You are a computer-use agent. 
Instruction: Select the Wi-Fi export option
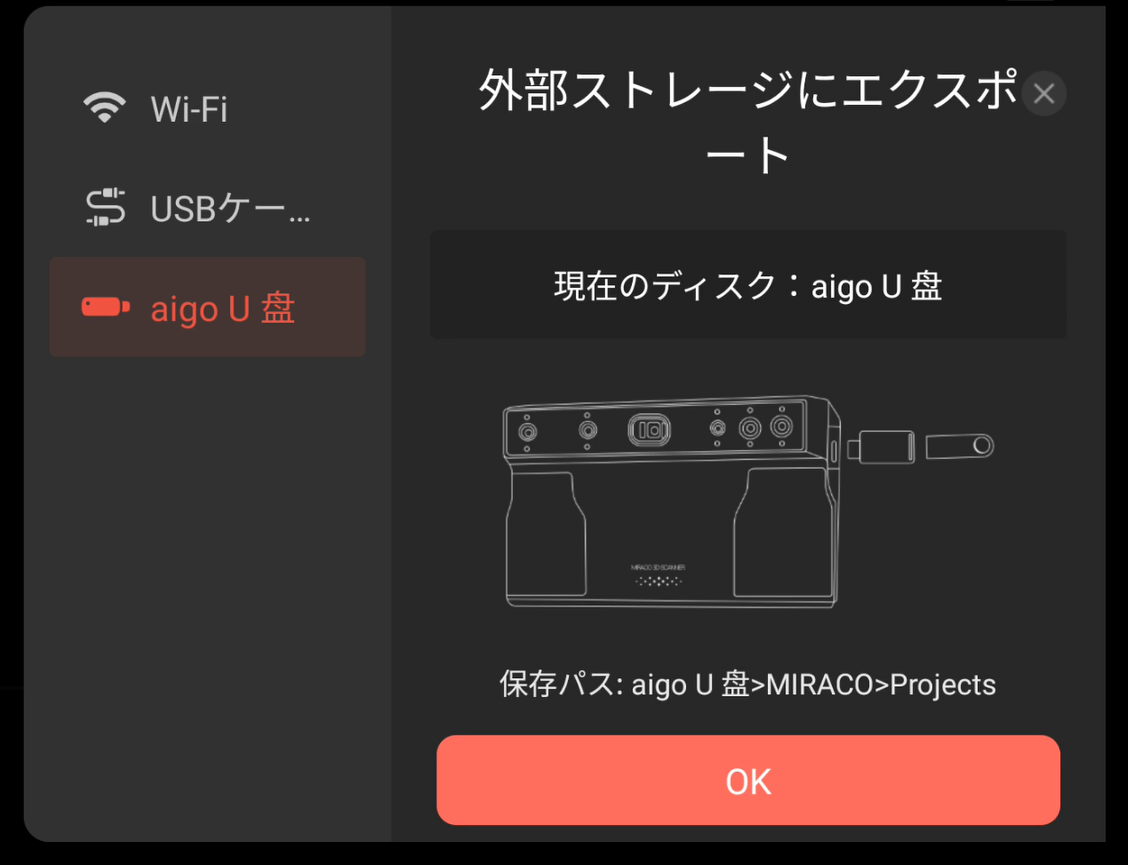tap(207, 109)
